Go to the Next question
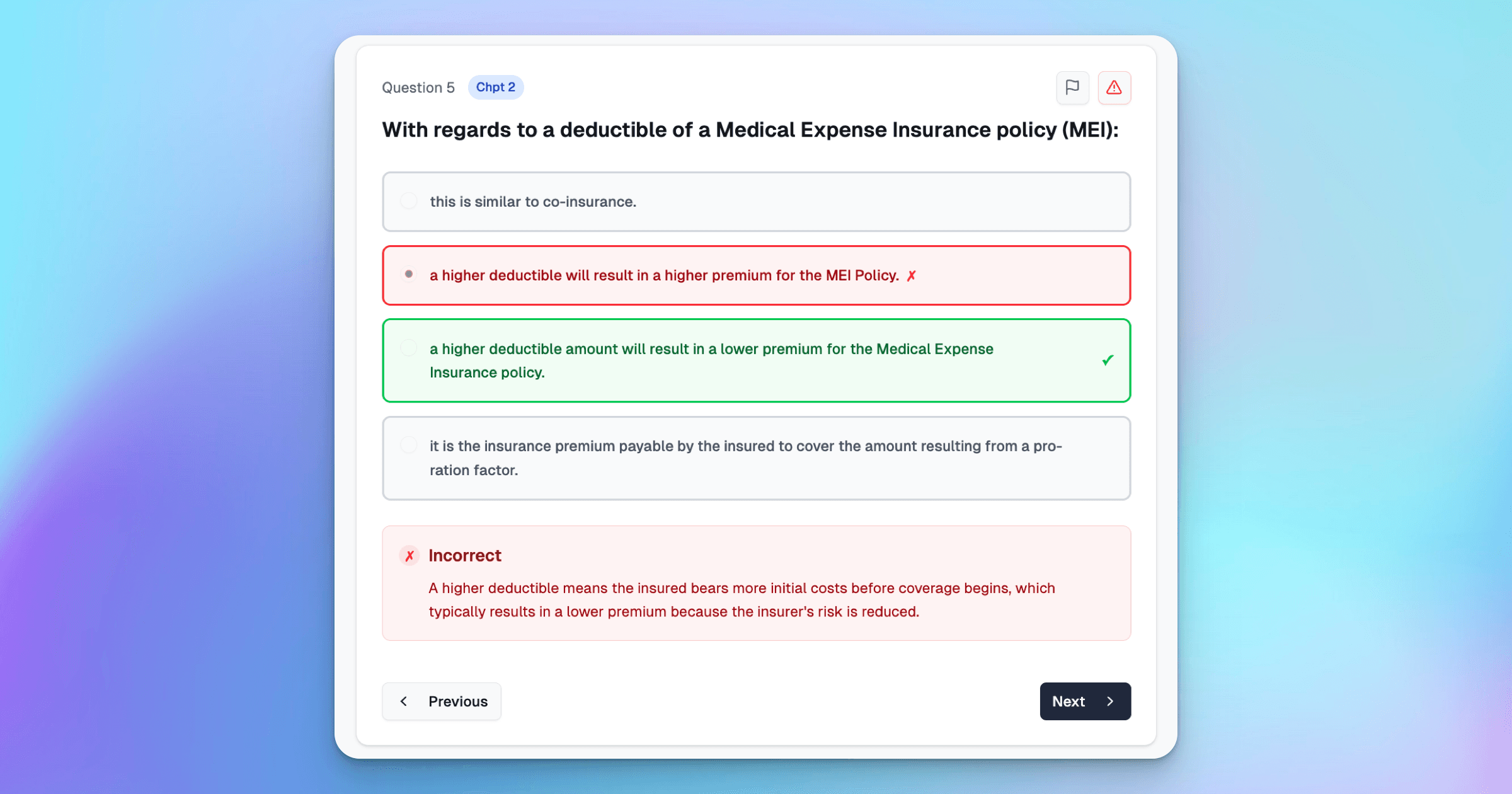 click(x=1084, y=701)
